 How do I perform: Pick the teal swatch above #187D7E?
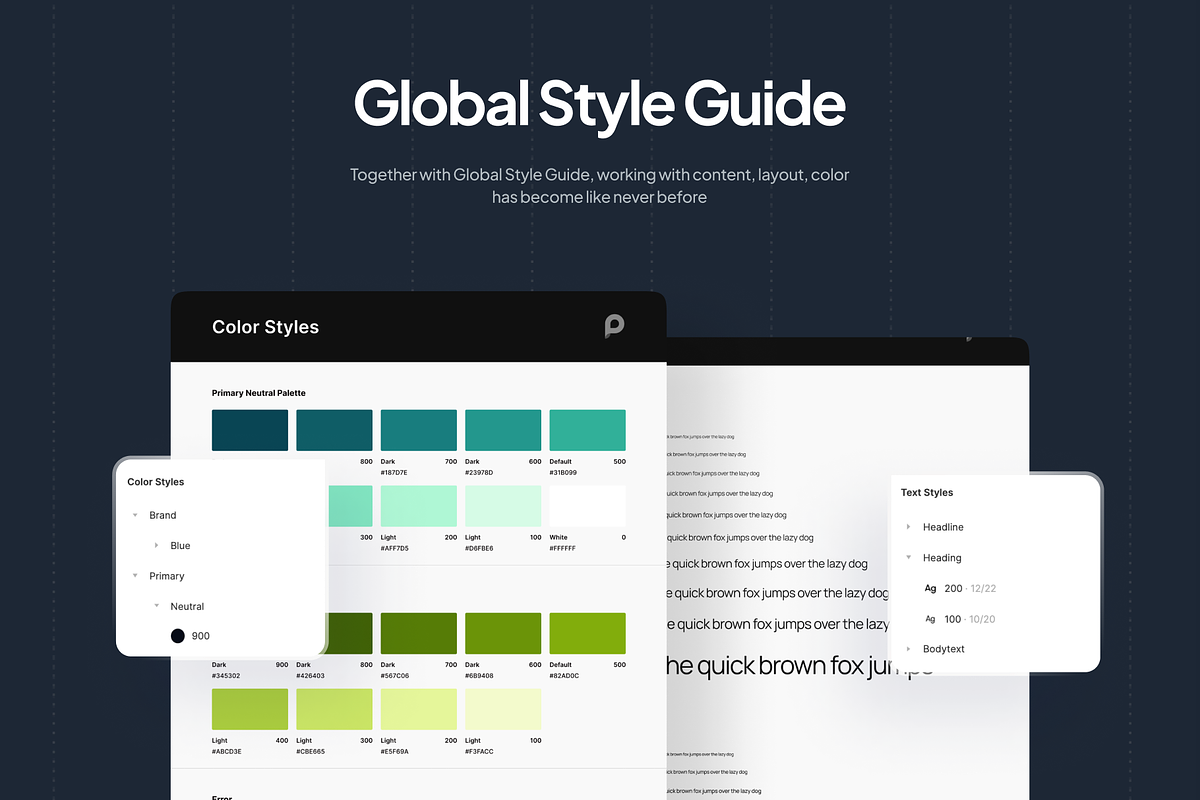(x=419, y=430)
